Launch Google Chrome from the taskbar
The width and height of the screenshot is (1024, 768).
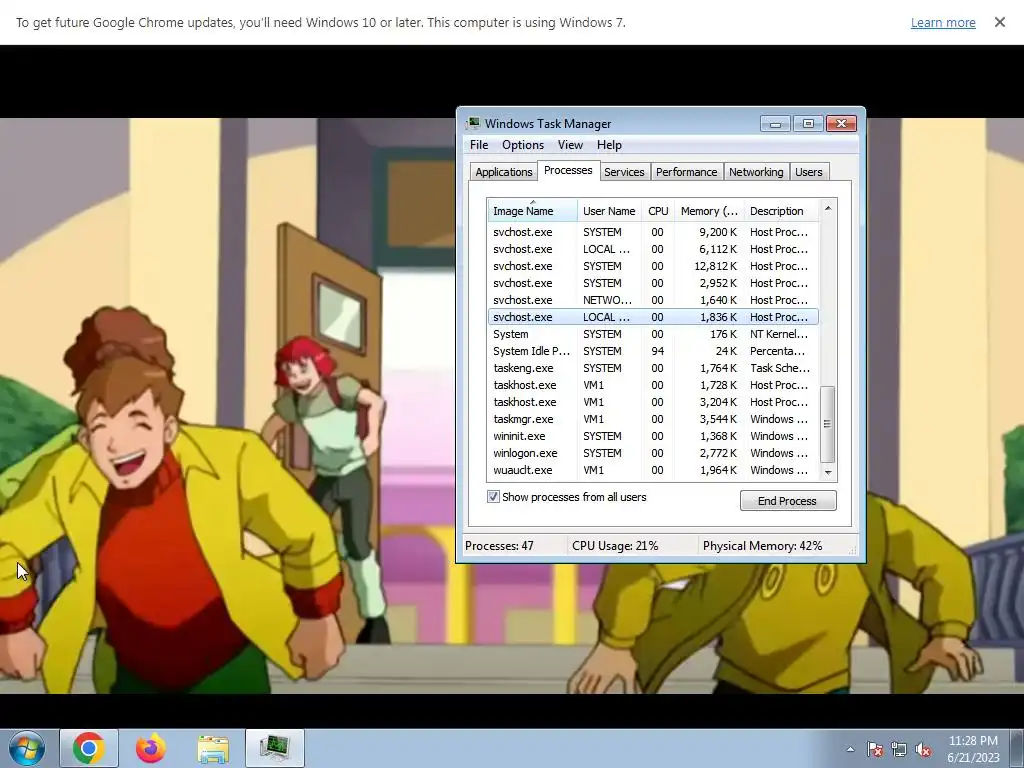click(89, 748)
